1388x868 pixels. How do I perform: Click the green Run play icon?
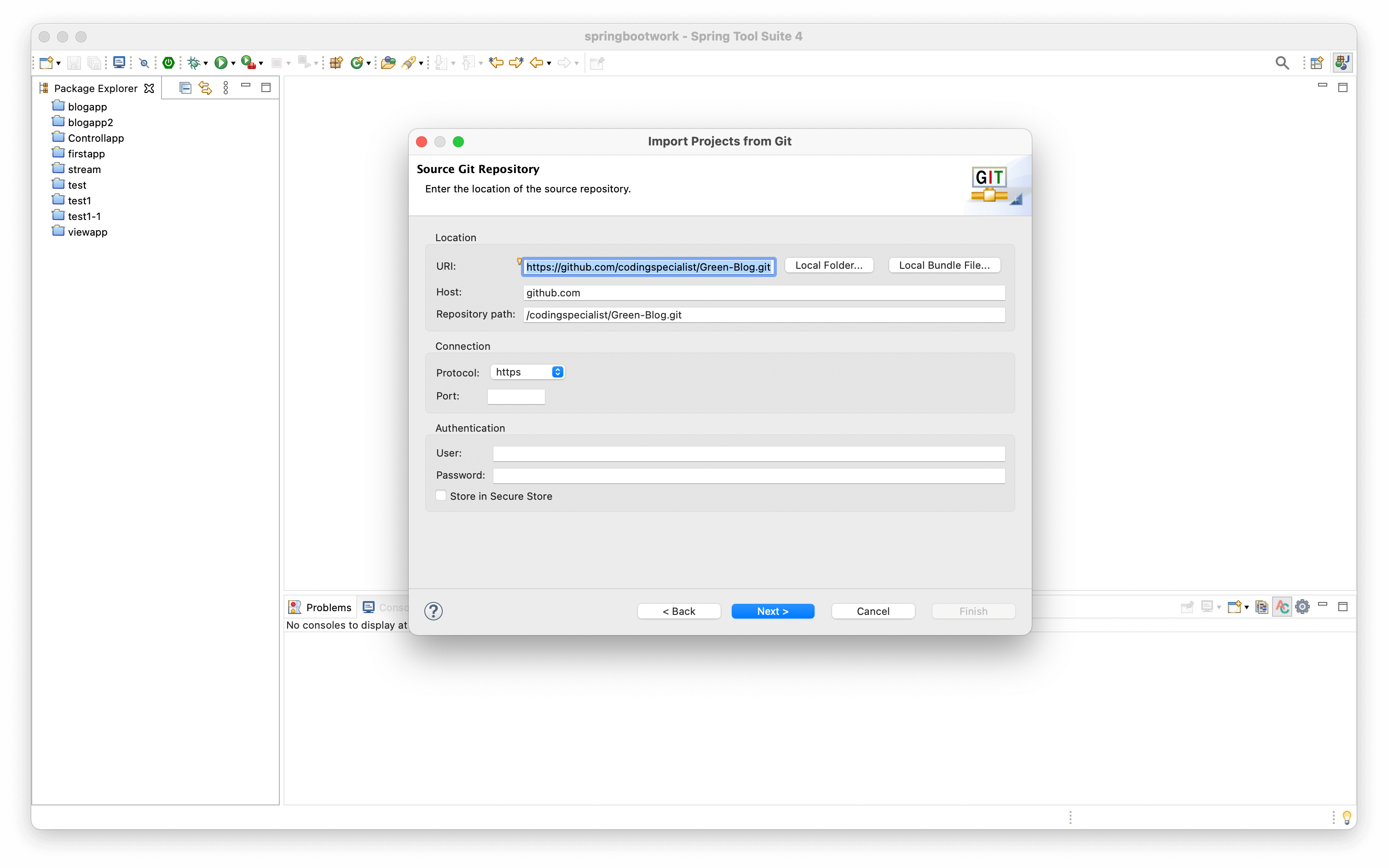[220, 63]
